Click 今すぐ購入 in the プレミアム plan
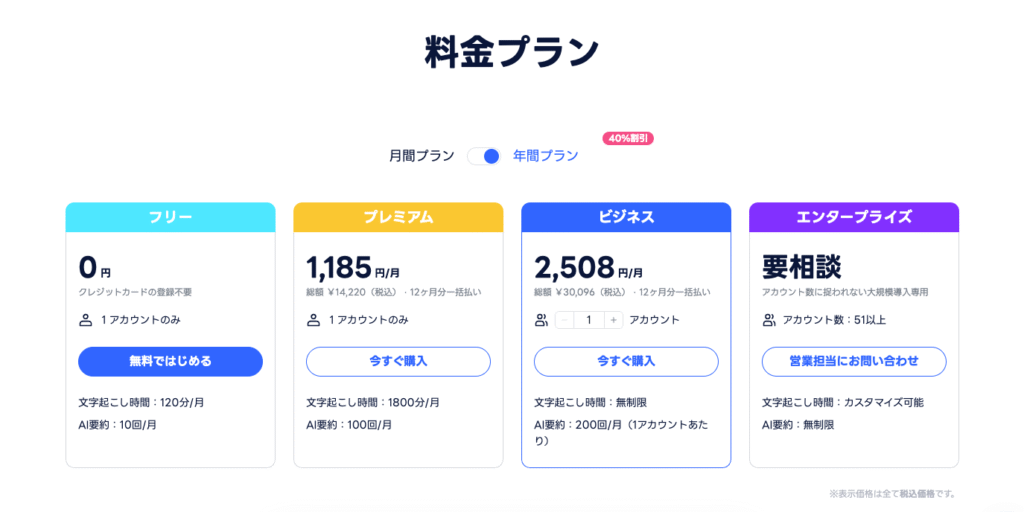The height and width of the screenshot is (512, 1024). click(x=398, y=361)
